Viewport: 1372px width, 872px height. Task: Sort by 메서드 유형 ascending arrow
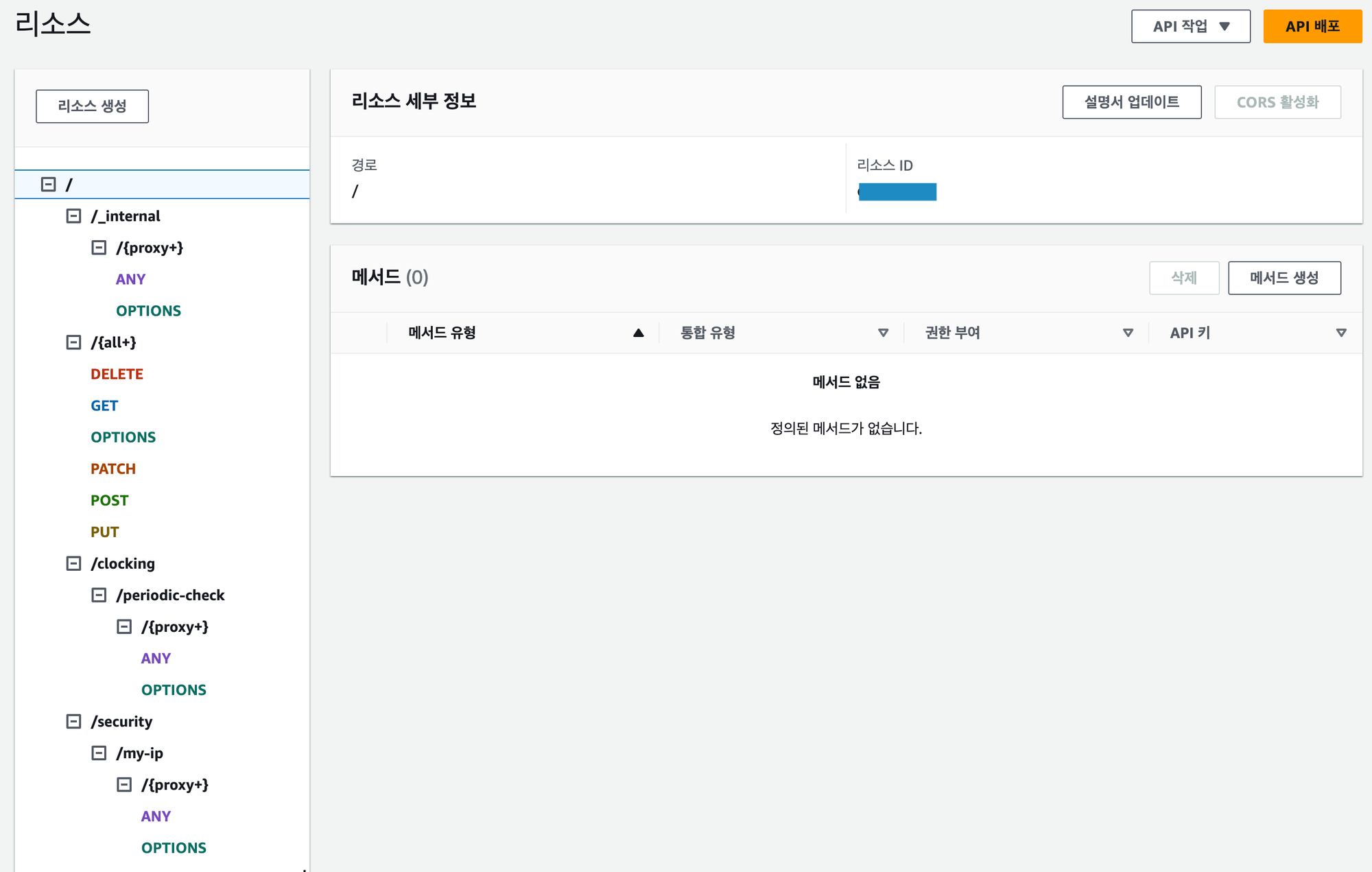pos(638,333)
